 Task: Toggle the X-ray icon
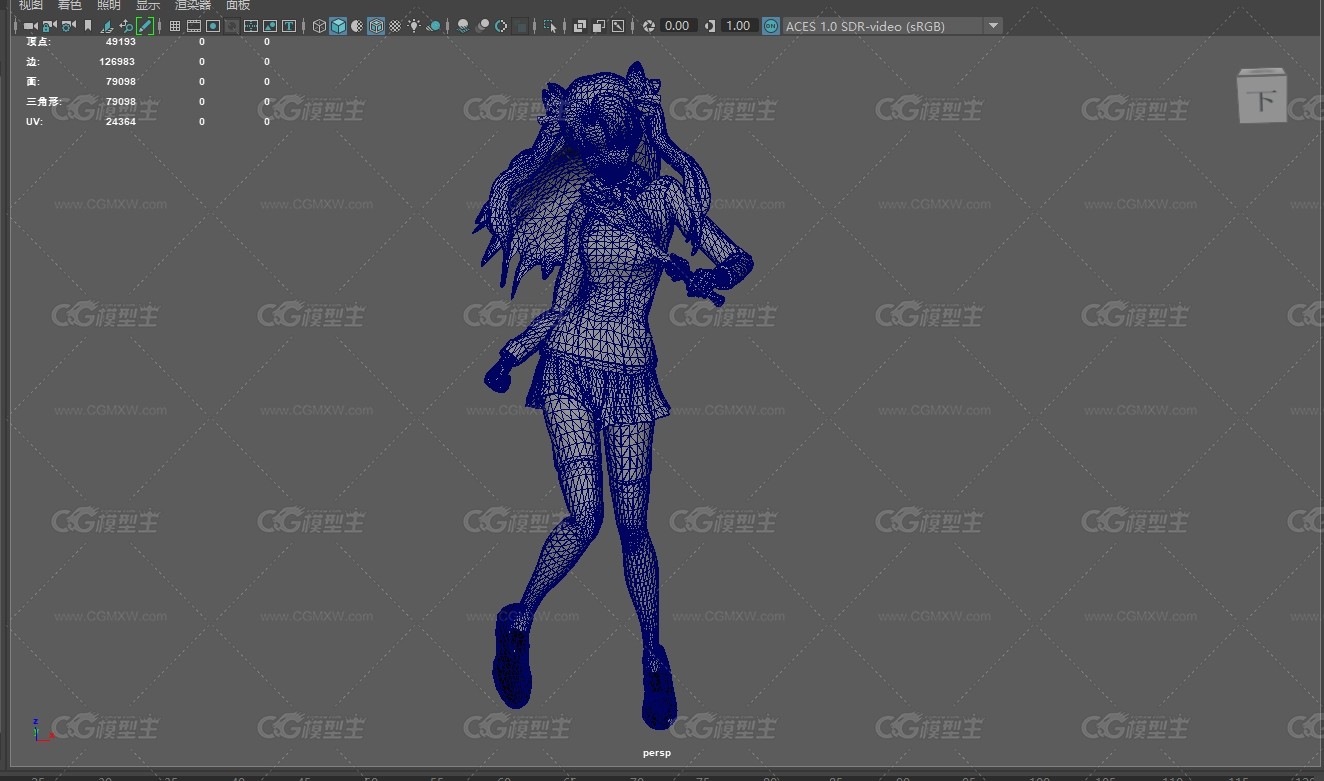[580, 26]
